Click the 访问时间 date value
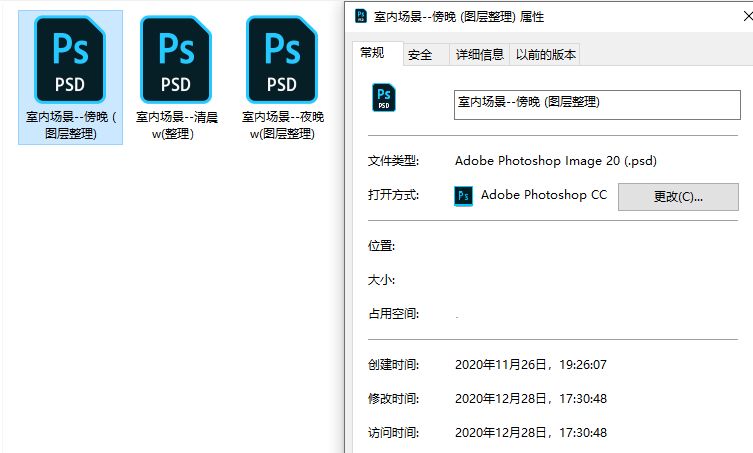Screen dimensions: 753x453 point(531,432)
